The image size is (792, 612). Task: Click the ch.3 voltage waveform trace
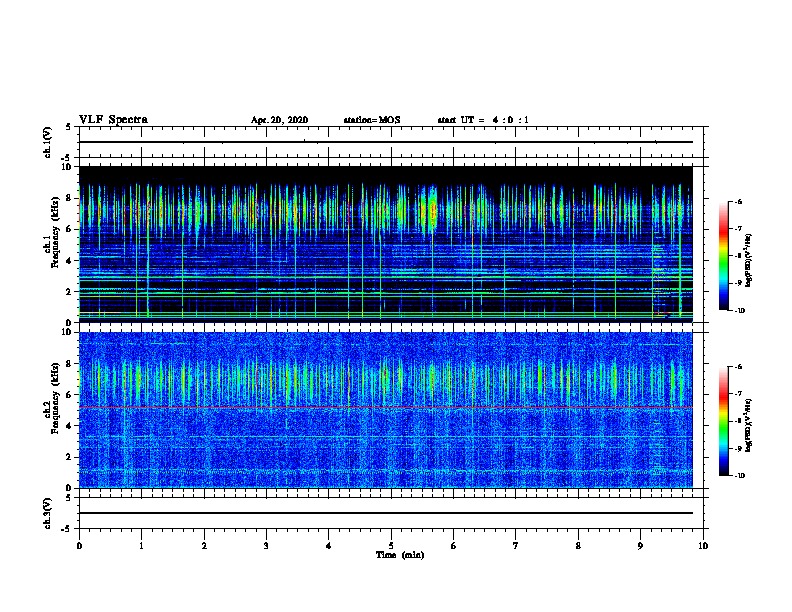pyautogui.click(x=385, y=513)
